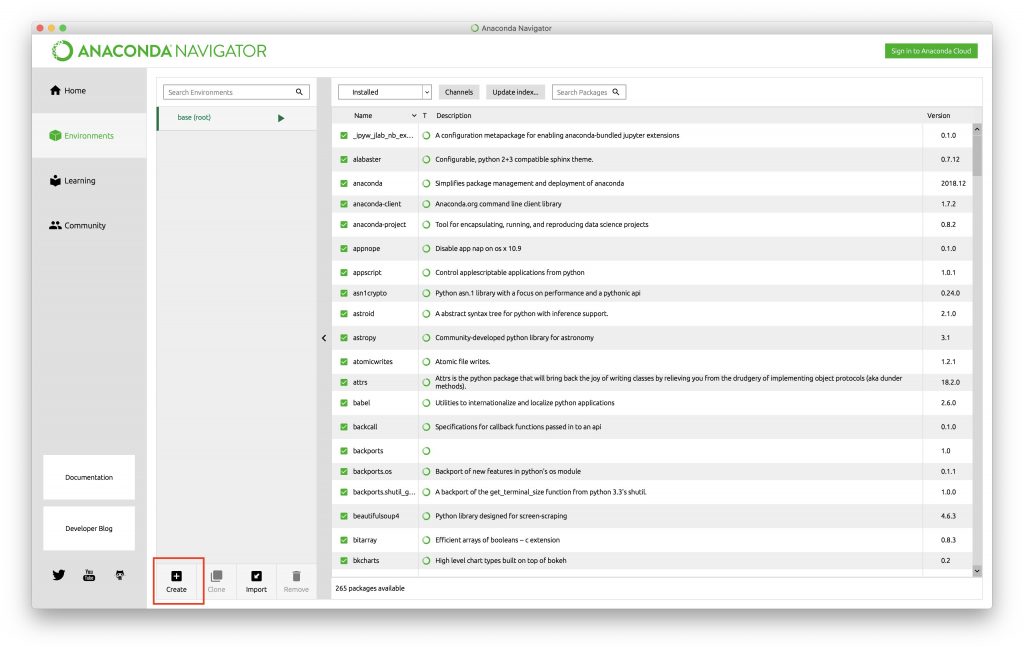The width and height of the screenshot is (1024, 651).
Task: Click the type circle icon for asn1crypto
Action: click(426, 293)
